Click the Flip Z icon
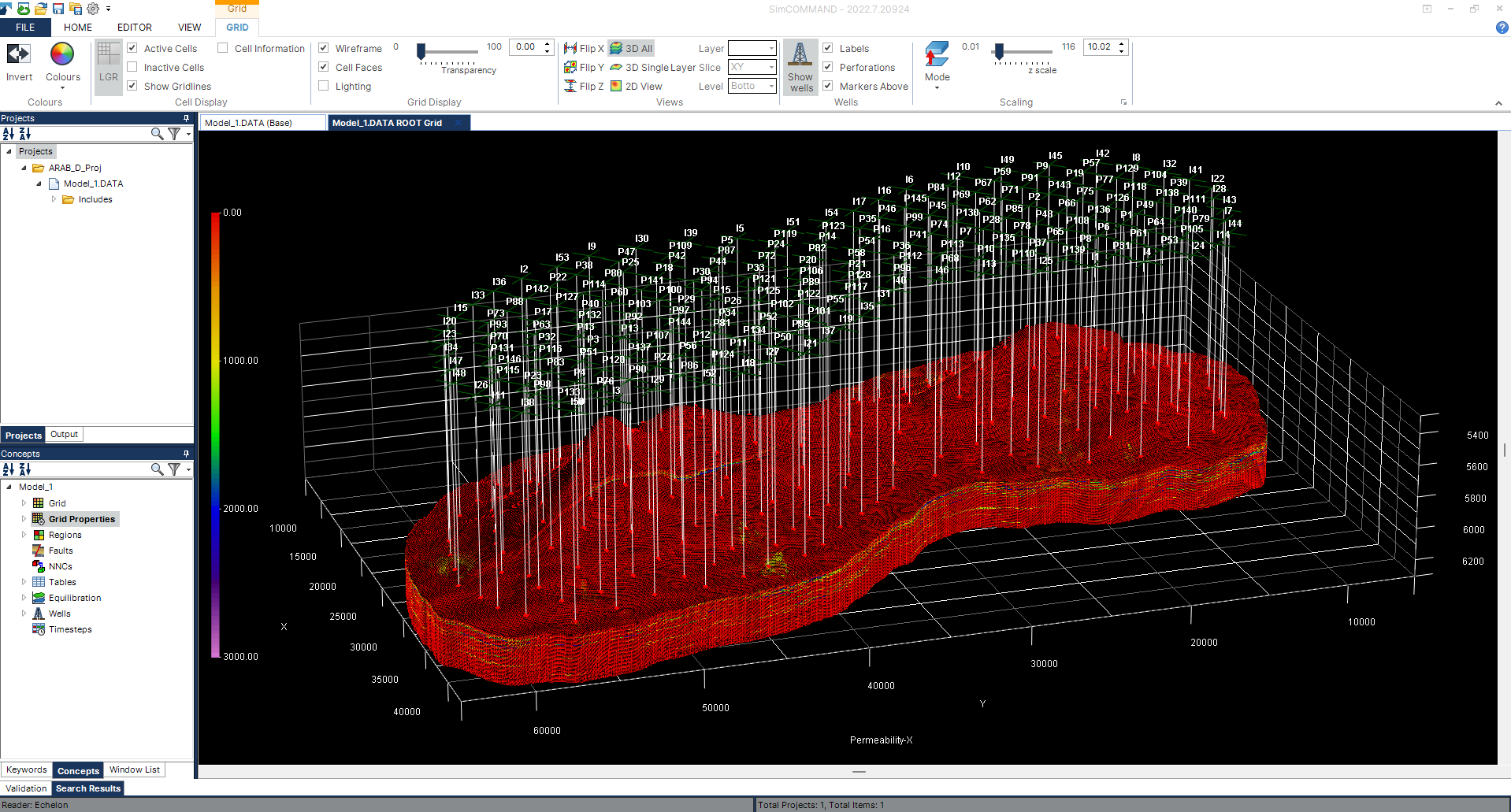1511x812 pixels. tap(570, 86)
